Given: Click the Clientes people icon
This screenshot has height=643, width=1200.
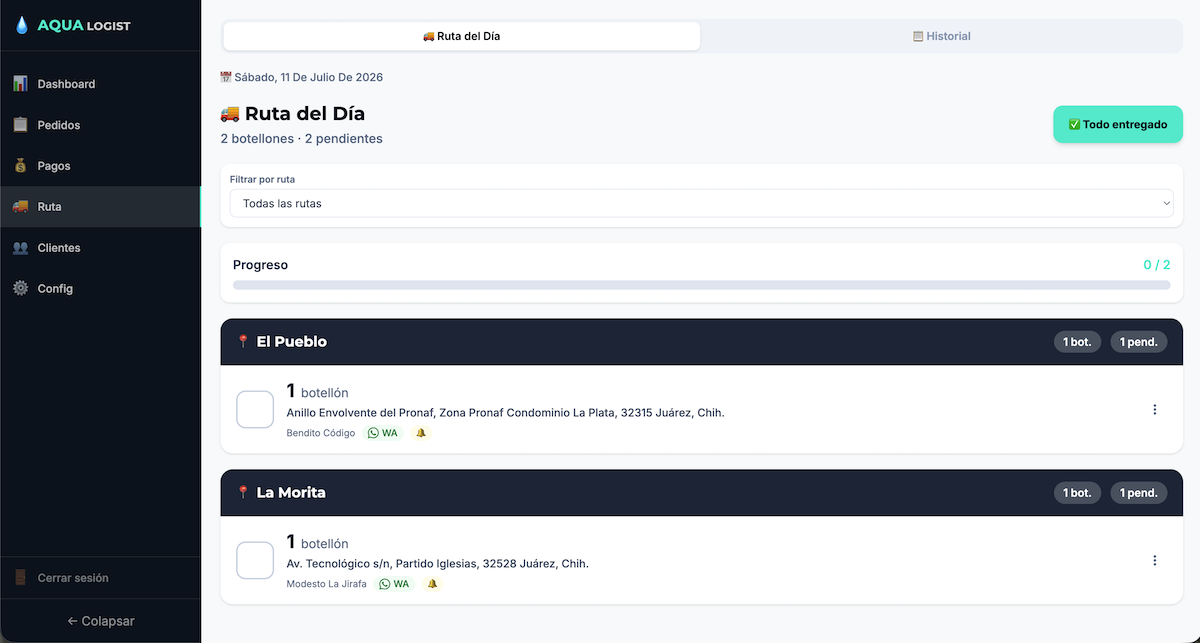Looking at the screenshot, I should [20, 248].
